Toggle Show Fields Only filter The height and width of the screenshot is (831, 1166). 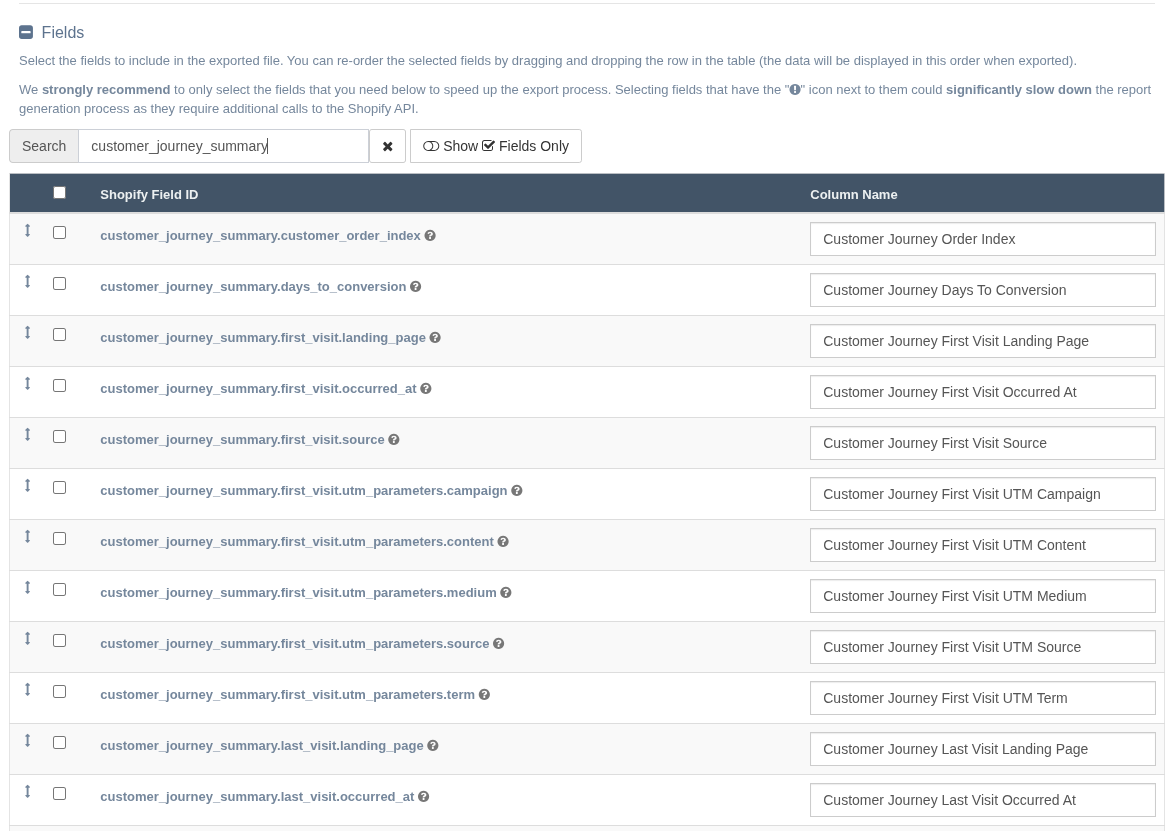[496, 146]
